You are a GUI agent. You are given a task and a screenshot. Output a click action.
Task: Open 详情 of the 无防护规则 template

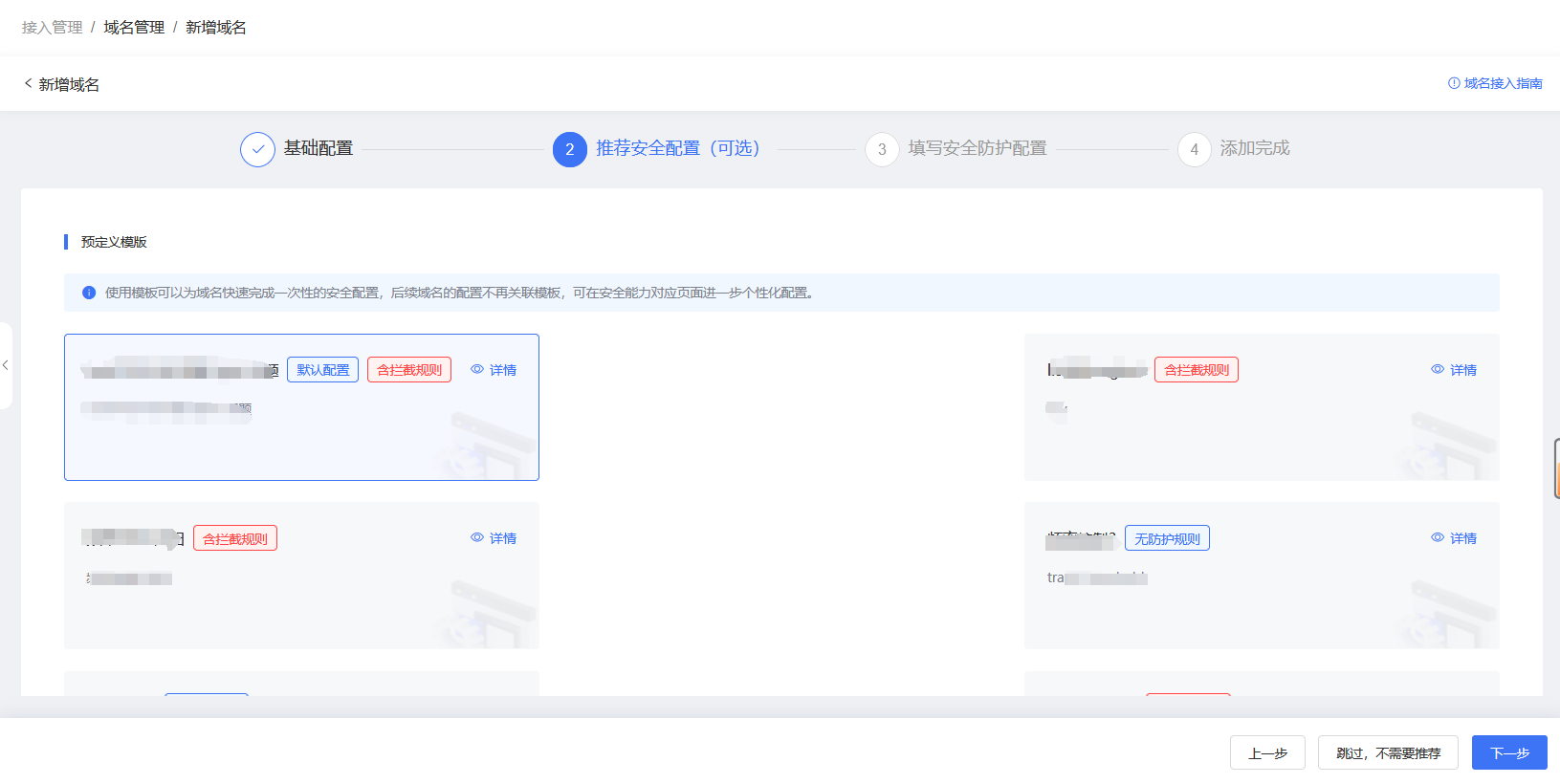[1463, 538]
